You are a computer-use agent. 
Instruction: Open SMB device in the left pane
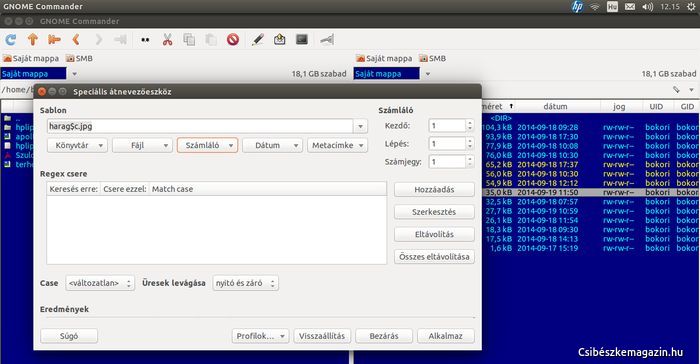point(79,59)
